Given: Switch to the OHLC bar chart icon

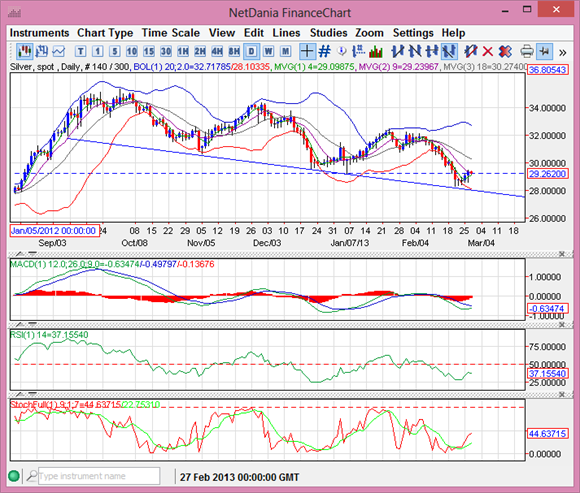Looking at the screenshot, I should click(42, 51).
